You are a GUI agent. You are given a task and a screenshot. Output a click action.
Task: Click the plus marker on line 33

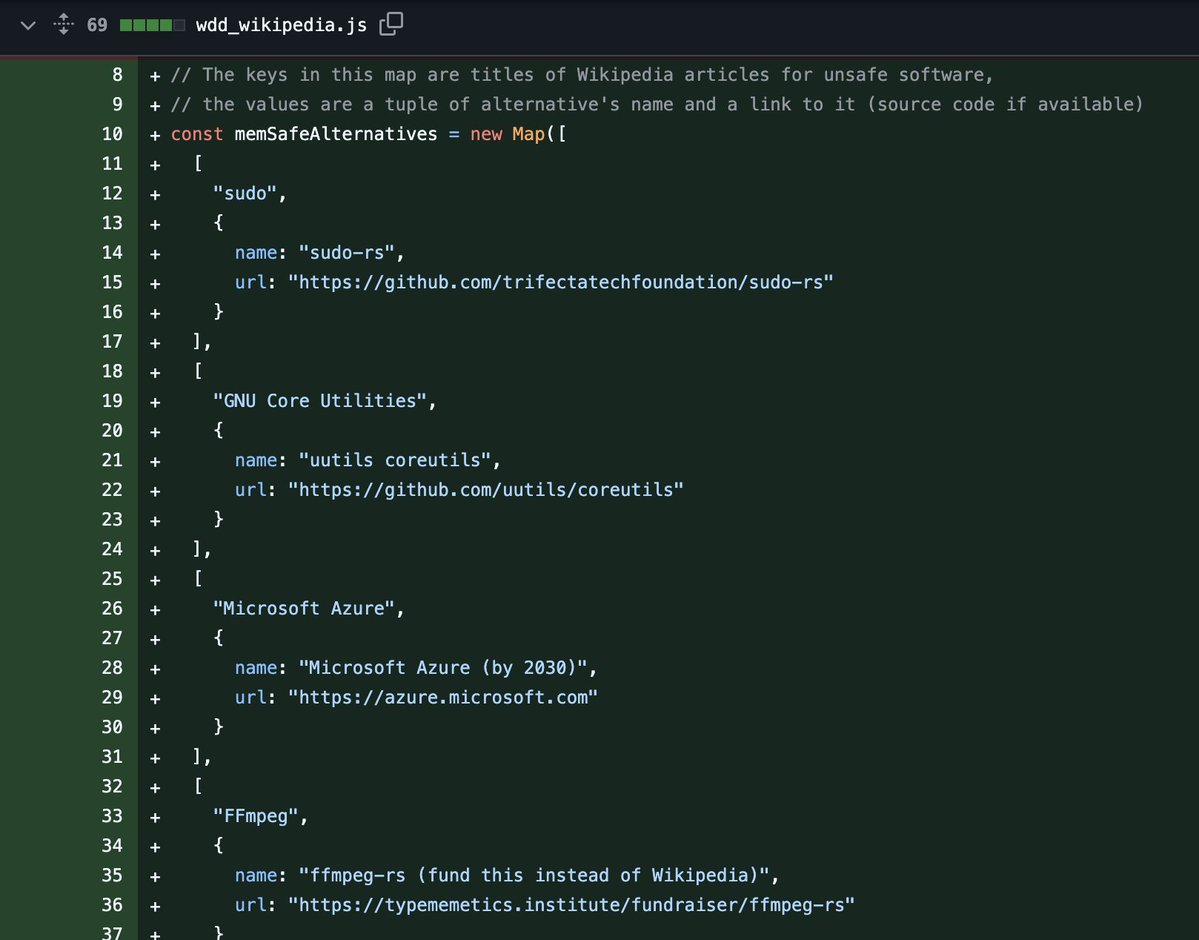pyautogui.click(x=155, y=817)
